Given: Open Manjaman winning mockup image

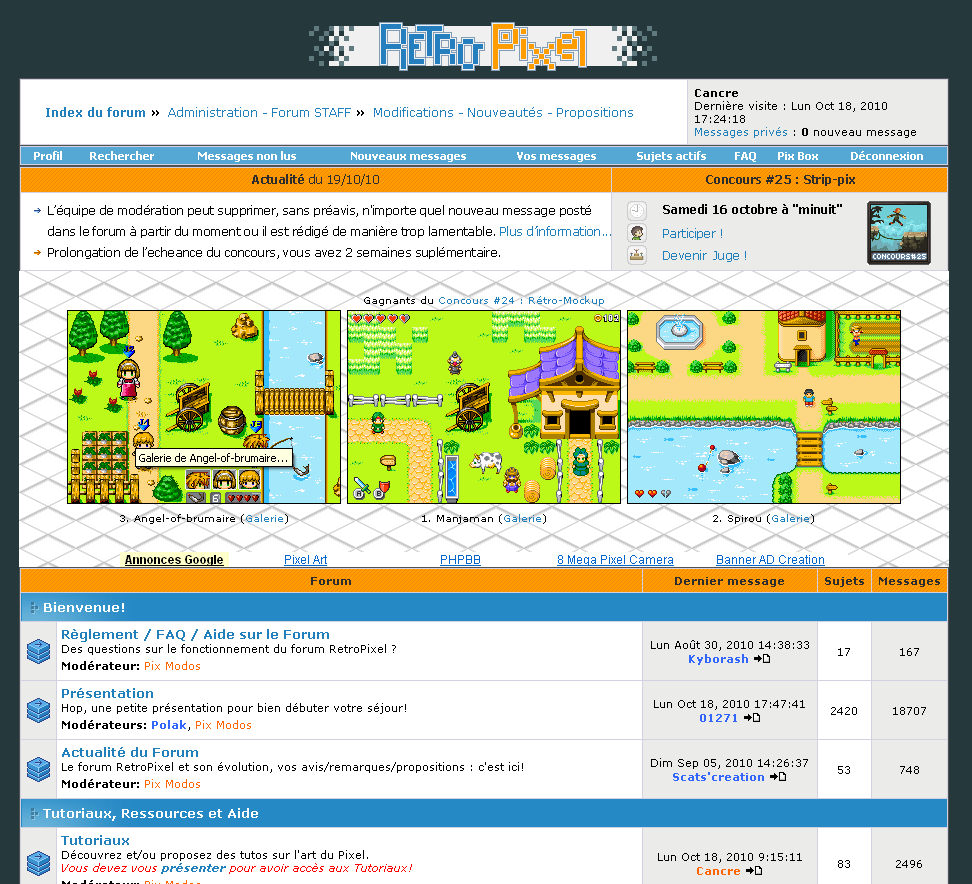Looking at the screenshot, I should tap(484, 407).
